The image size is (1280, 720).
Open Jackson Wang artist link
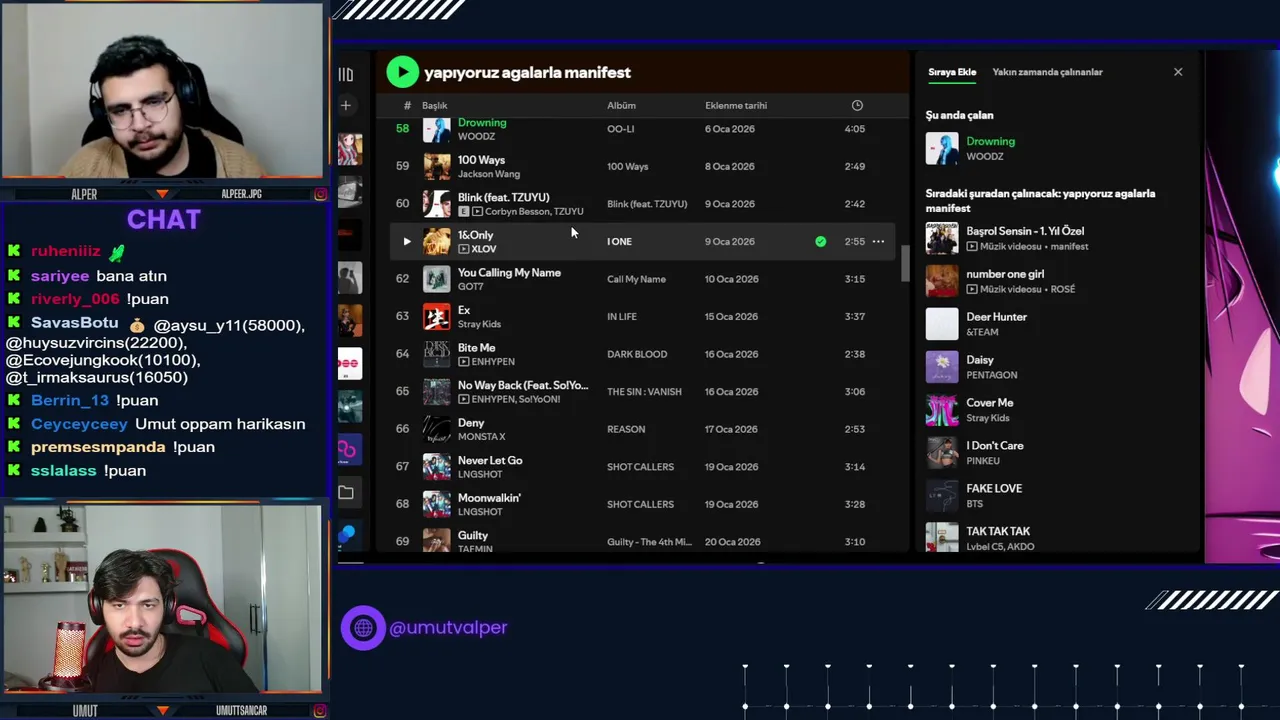[x=489, y=174]
